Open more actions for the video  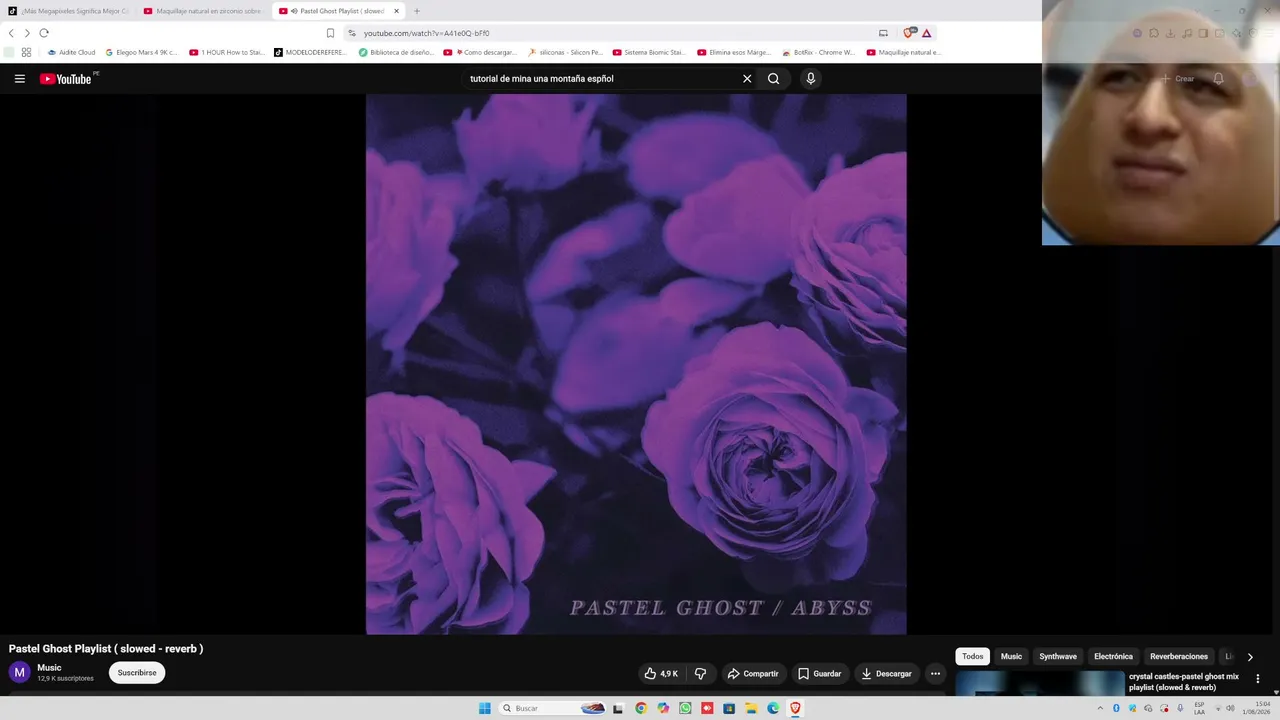pyautogui.click(x=935, y=674)
